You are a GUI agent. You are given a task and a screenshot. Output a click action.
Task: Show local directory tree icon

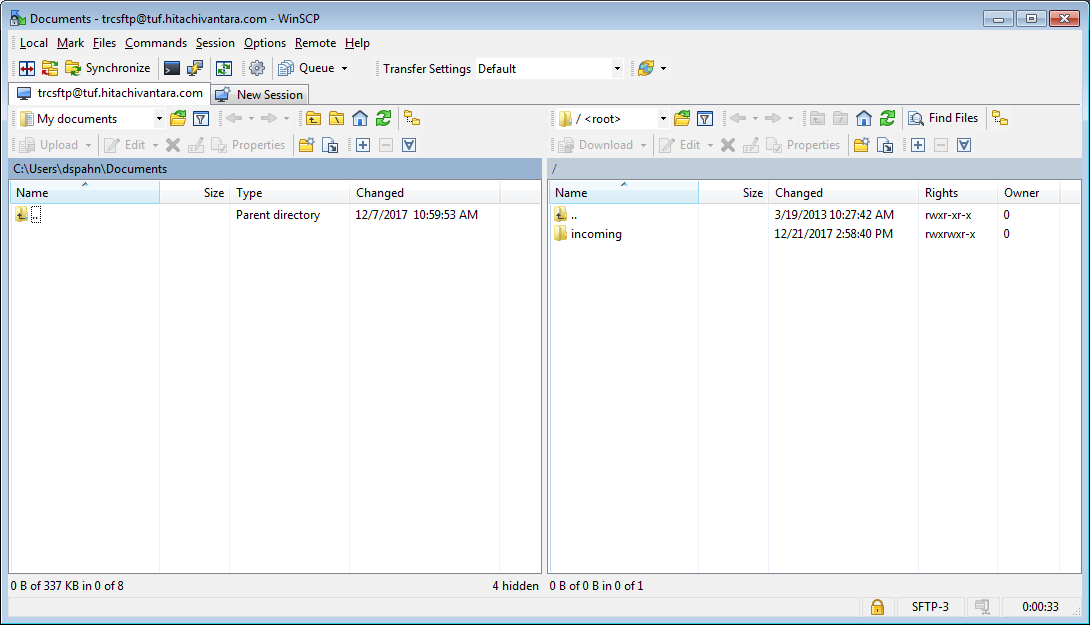pos(412,119)
